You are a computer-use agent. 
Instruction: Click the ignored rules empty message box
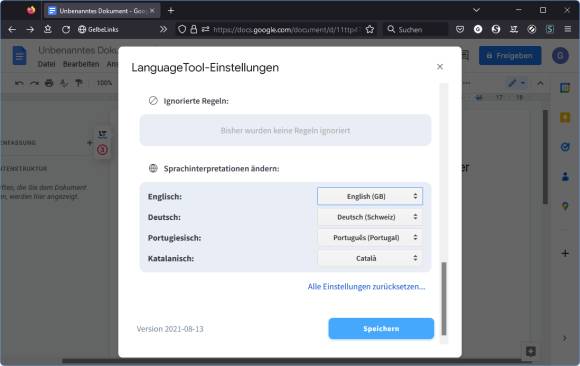[285, 130]
